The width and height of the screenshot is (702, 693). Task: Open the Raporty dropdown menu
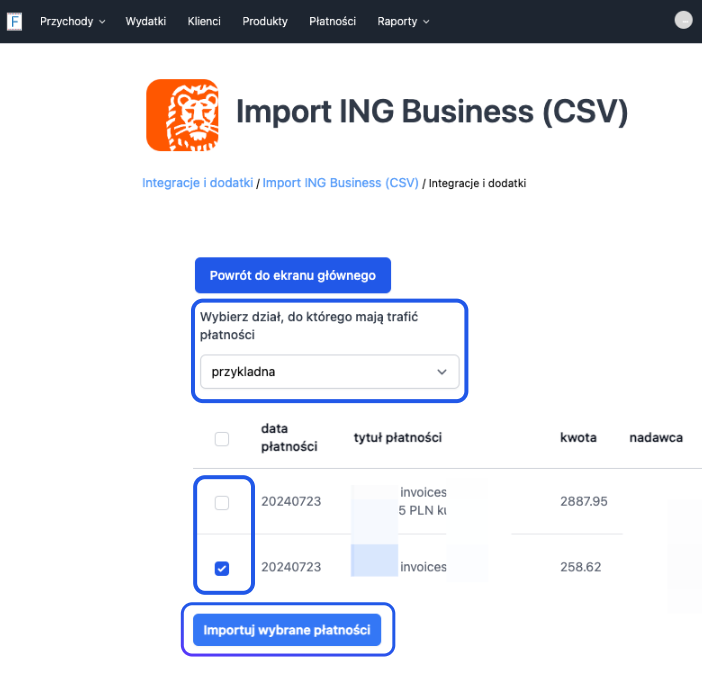pos(403,21)
